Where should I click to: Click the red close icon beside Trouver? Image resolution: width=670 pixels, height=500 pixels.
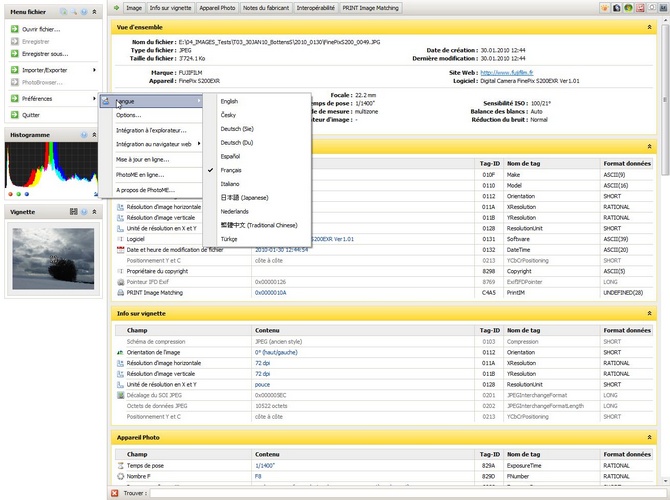click(x=115, y=493)
